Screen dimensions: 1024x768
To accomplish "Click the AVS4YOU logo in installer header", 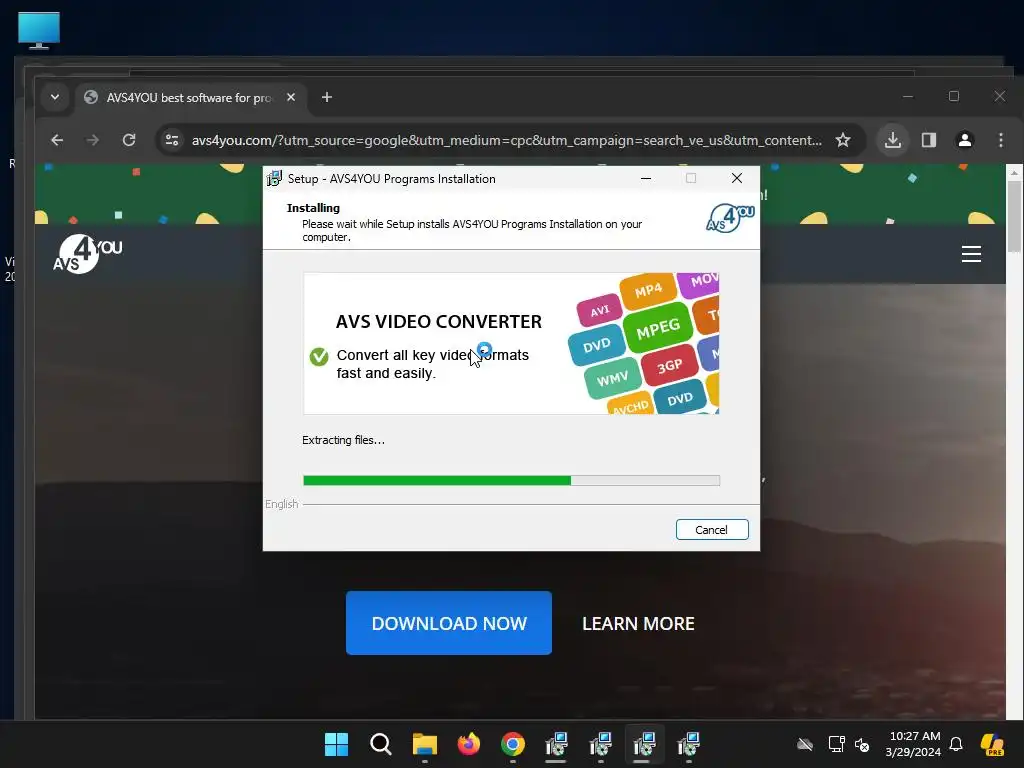I will pos(730,218).
